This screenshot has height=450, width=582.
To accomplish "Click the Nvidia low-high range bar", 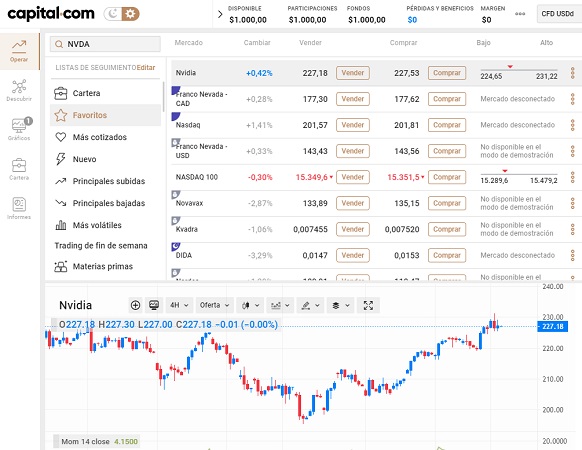I will click(519, 73).
